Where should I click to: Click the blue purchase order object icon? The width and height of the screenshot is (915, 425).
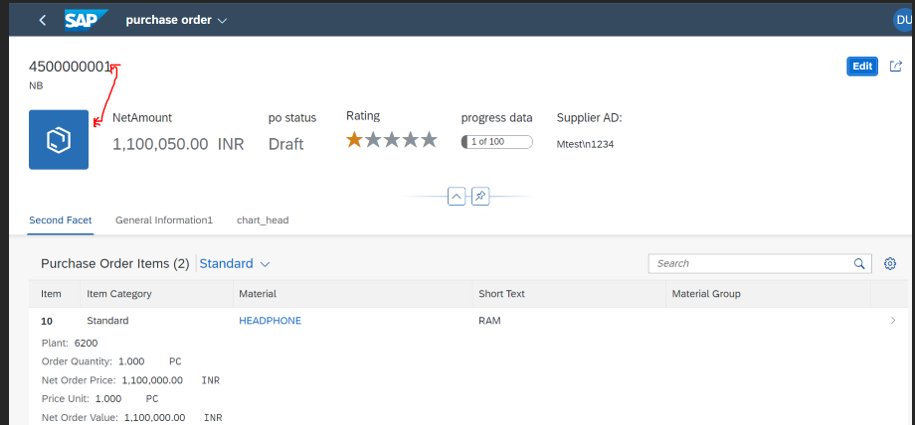coord(59,140)
